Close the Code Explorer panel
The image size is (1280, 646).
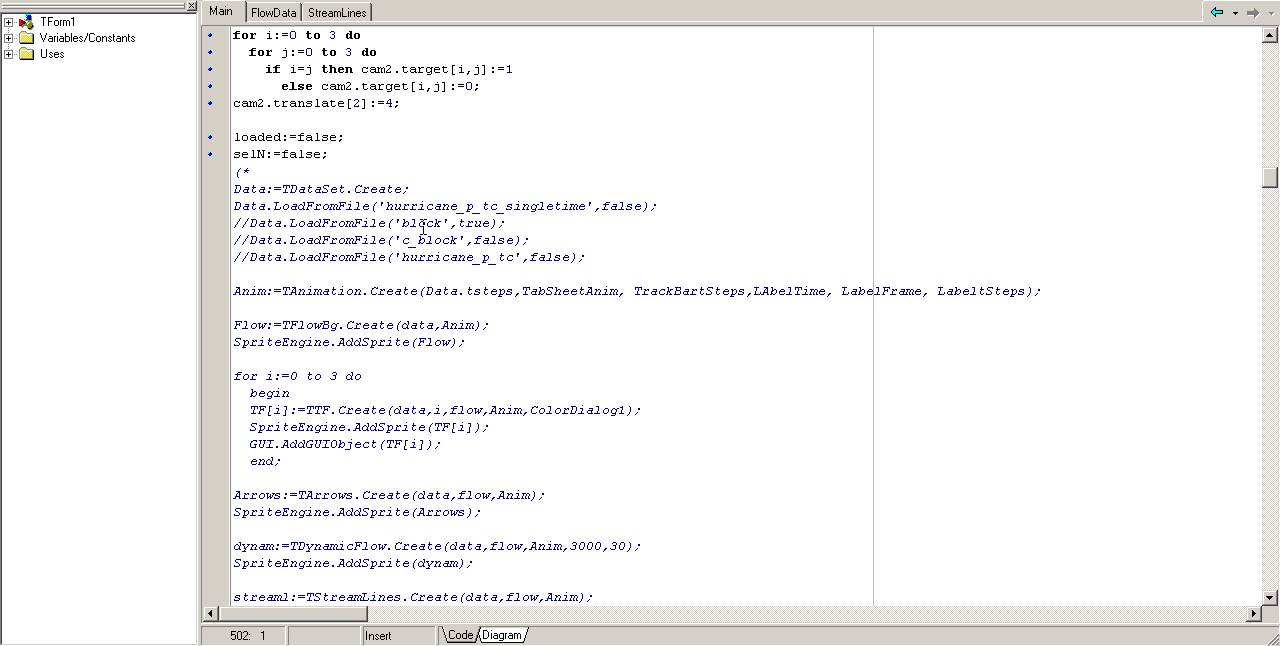coord(192,5)
